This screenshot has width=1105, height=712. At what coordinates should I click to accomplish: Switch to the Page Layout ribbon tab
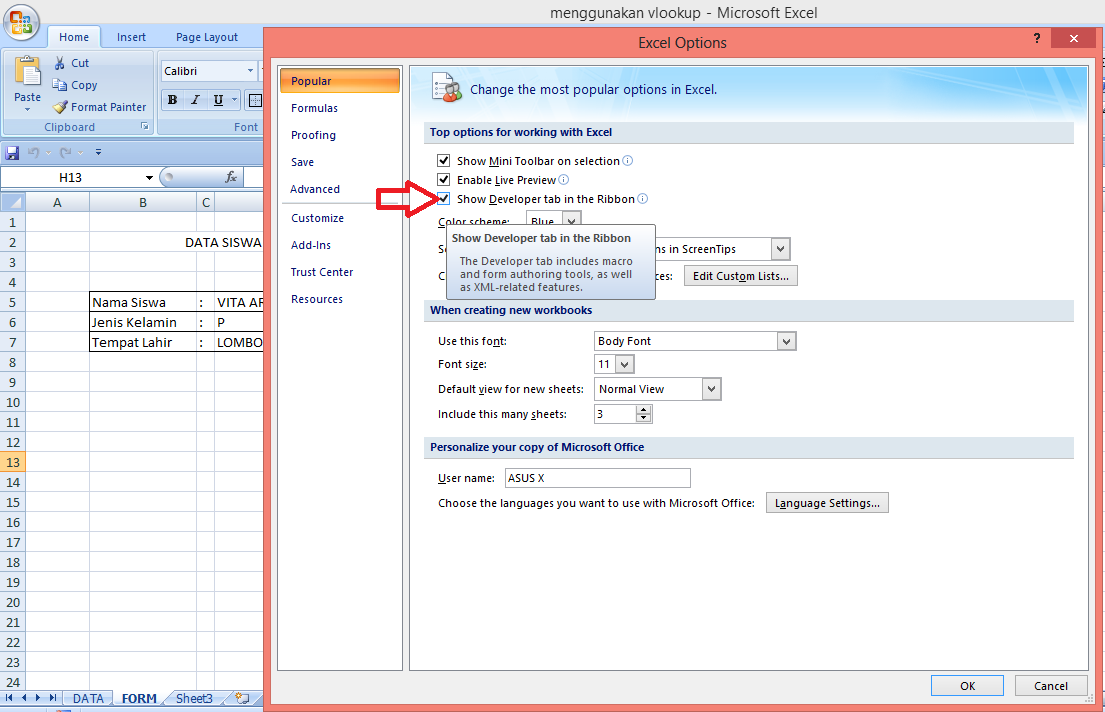coord(206,37)
